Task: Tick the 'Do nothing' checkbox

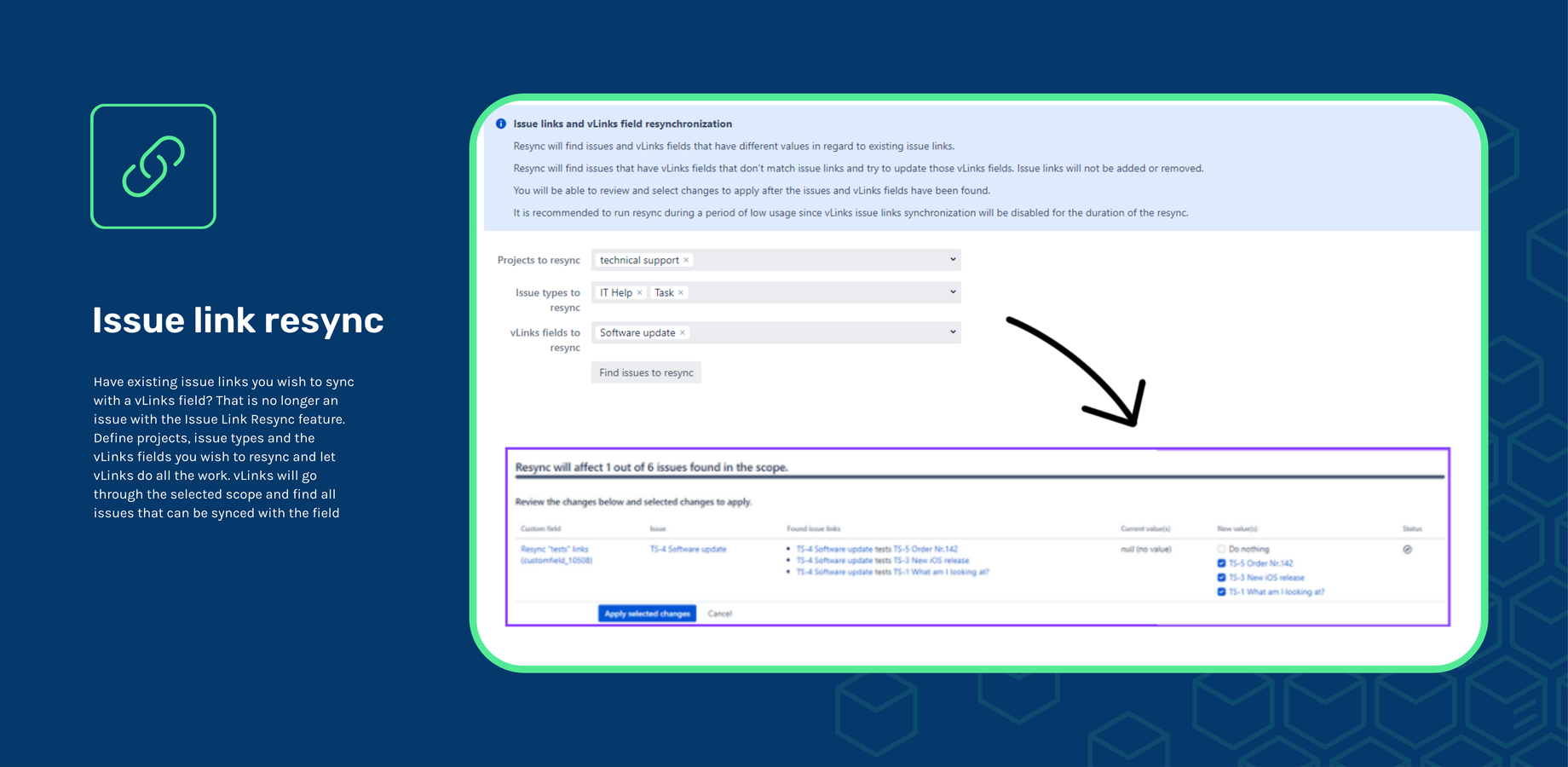Action: tap(1221, 549)
